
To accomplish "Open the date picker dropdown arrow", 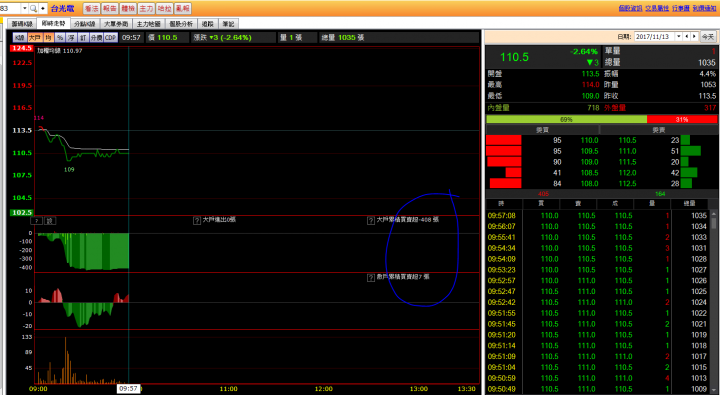I will (x=678, y=37).
